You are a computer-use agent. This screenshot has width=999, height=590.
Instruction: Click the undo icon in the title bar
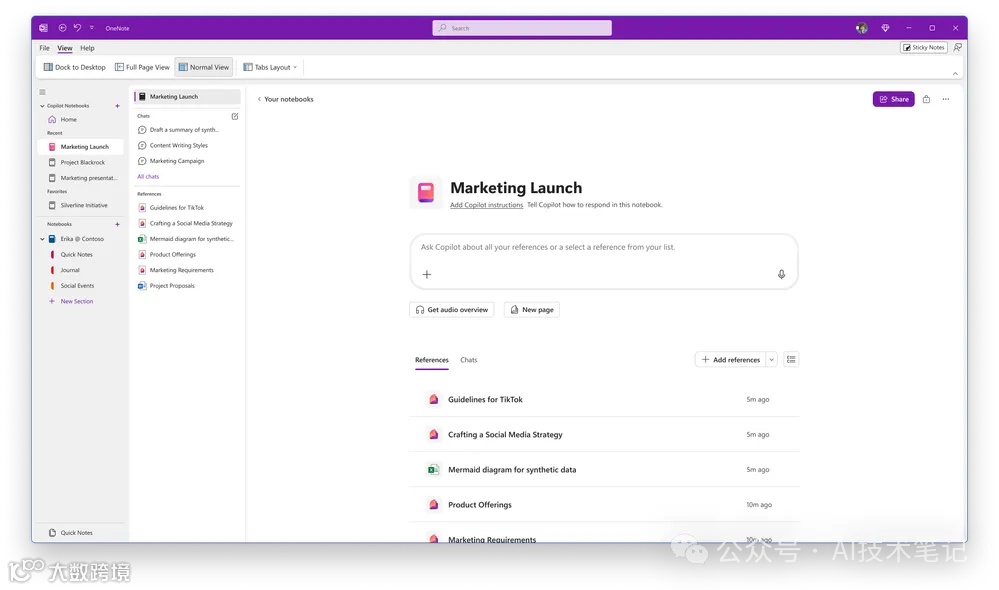[x=78, y=28]
